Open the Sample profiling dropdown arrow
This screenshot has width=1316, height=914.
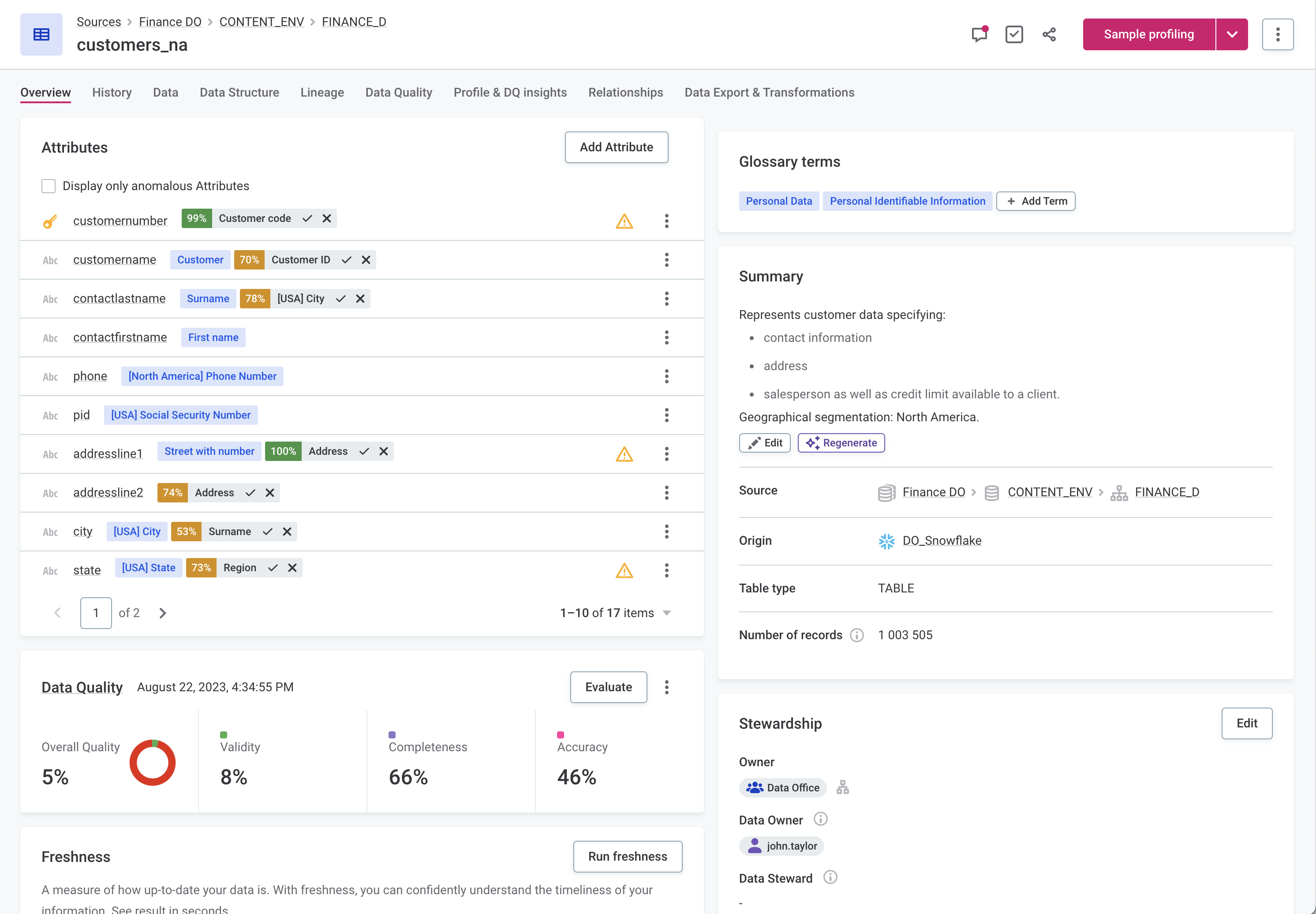[x=1232, y=34]
